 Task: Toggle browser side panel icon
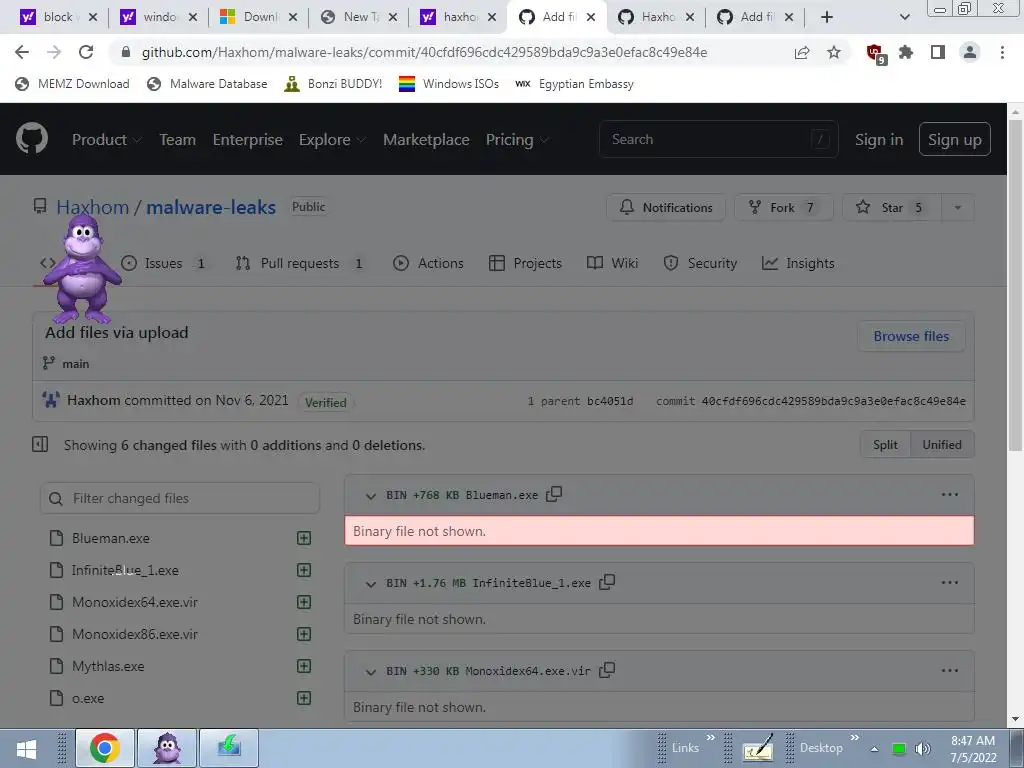tap(938, 52)
